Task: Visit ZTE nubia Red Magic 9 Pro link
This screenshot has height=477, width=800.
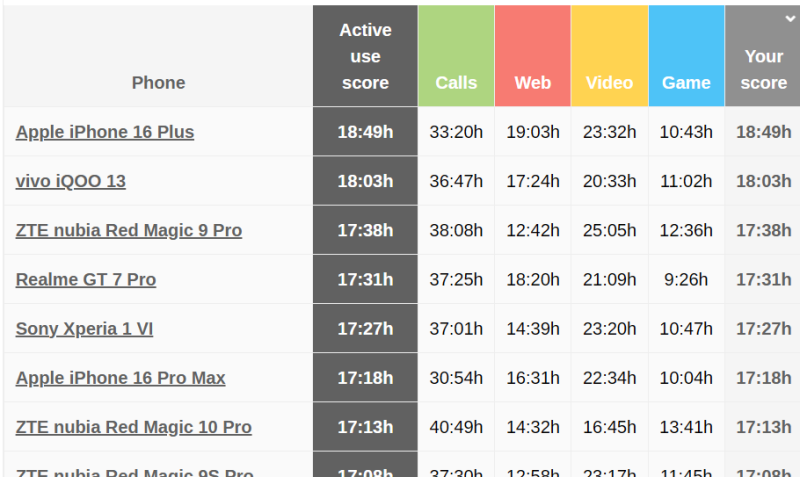Action: coord(129,231)
